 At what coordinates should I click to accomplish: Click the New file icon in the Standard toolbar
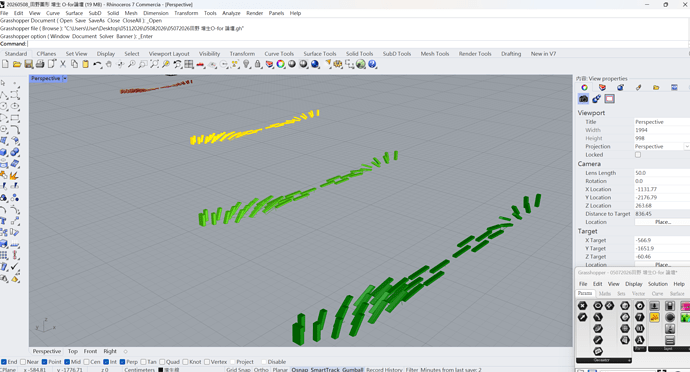coord(5,64)
